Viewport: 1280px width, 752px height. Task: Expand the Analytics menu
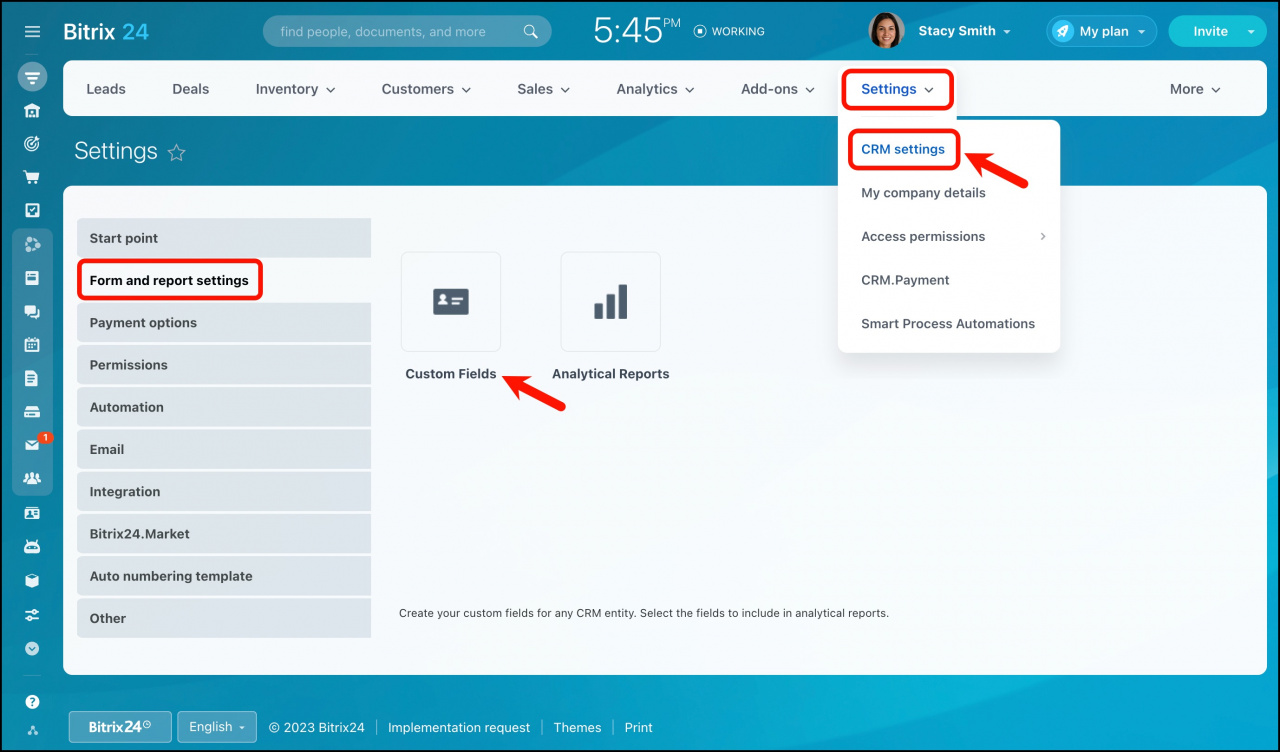point(655,89)
